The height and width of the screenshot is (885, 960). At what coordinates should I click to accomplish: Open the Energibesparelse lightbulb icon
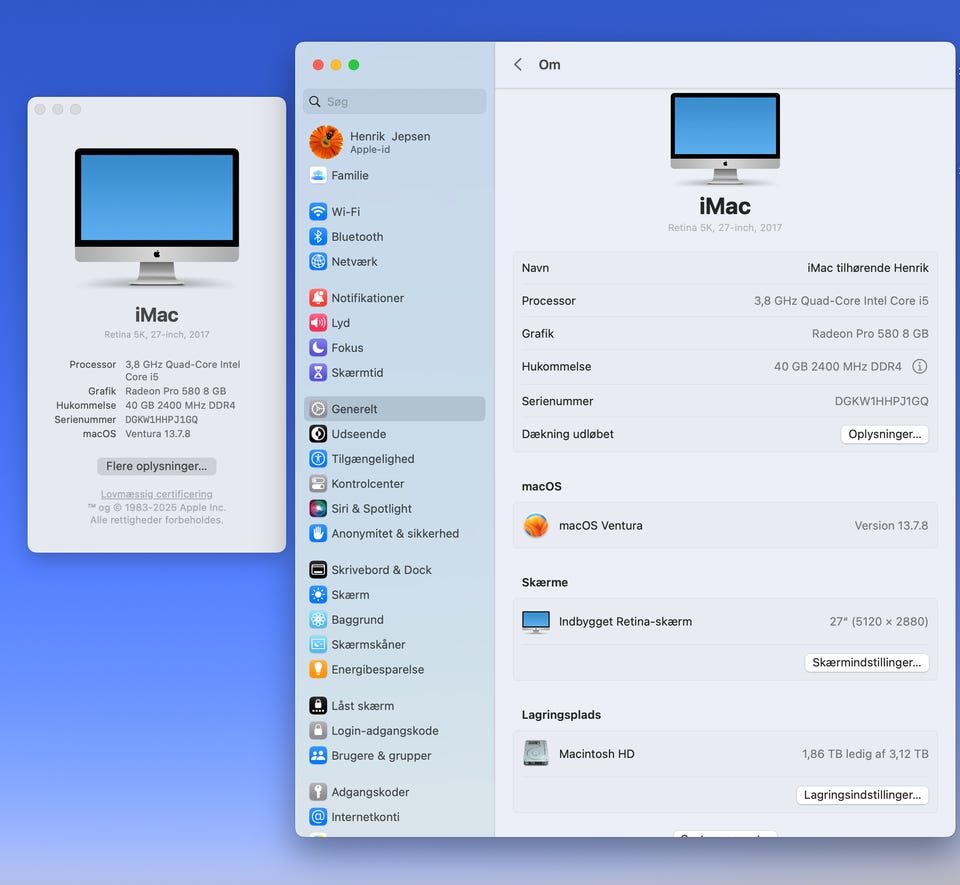click(x=318, y=670)
